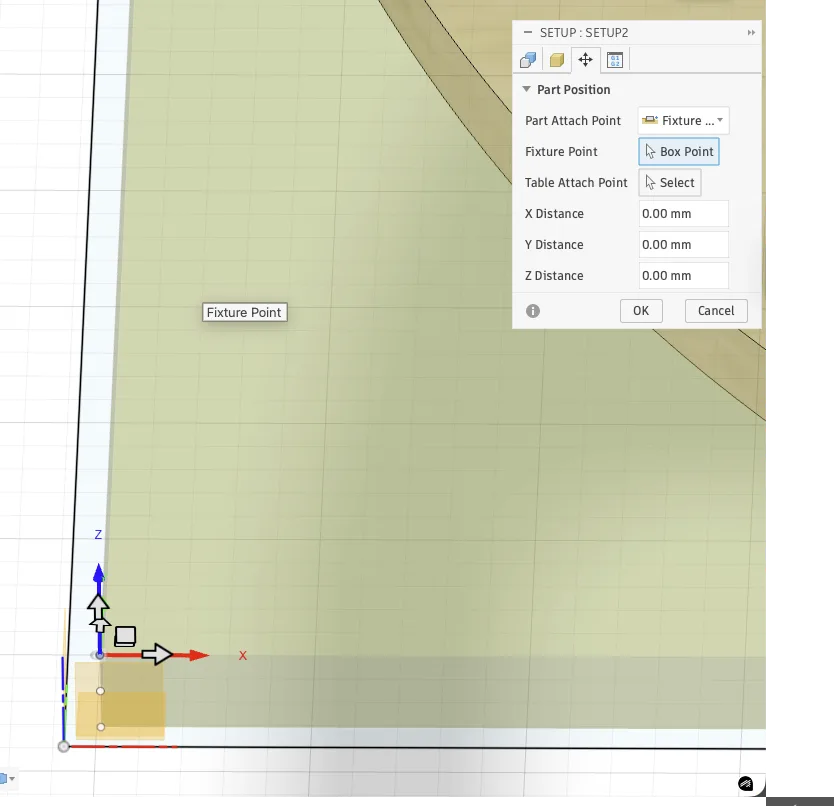Click the square plane handle near the origin

click(x=125, y=635)
